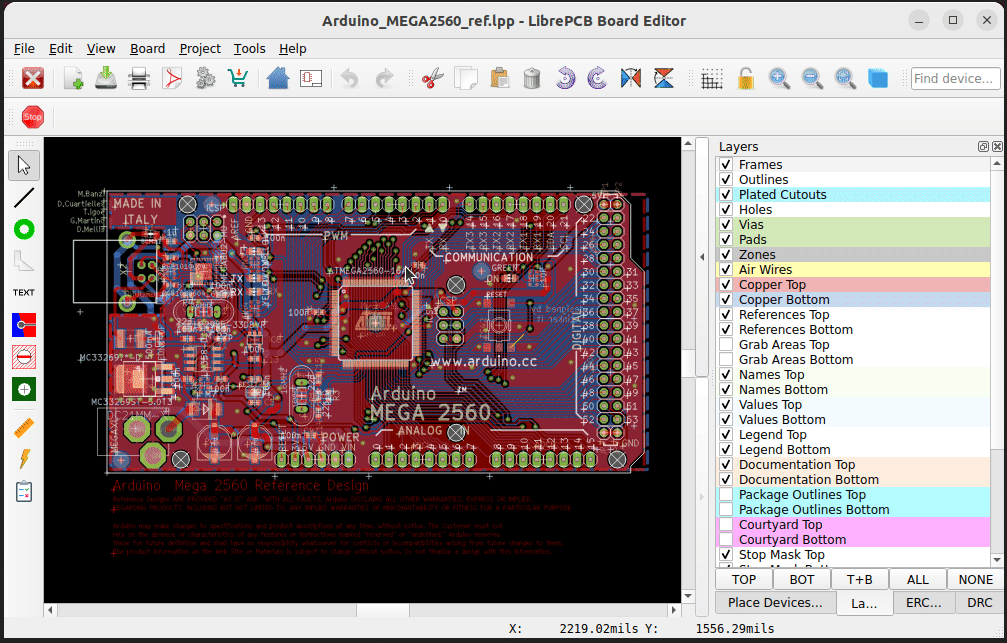Viewport: 1007px width, 643px height.
Task: Open the Board menu
Action: click(147, 48)
